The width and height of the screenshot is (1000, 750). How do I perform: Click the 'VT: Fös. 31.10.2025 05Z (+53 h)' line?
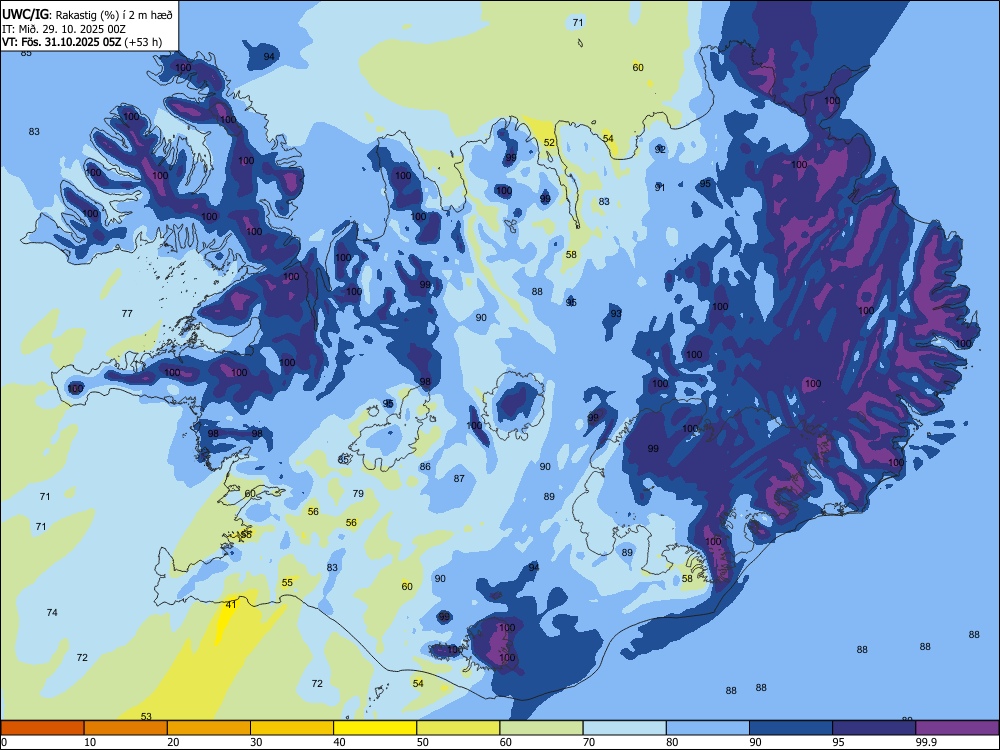[82, 42]
